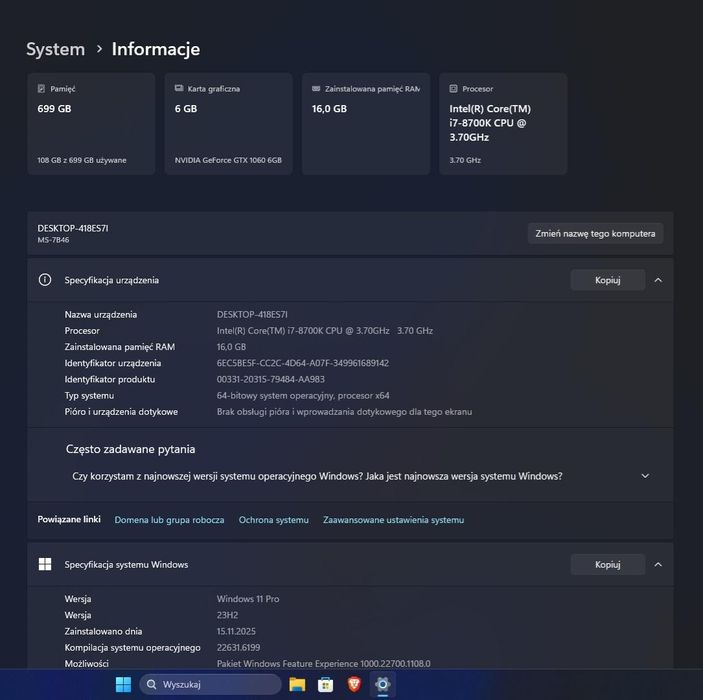Copy device specs with Kopiuj button
703x700 pixels.
(608, 280)
